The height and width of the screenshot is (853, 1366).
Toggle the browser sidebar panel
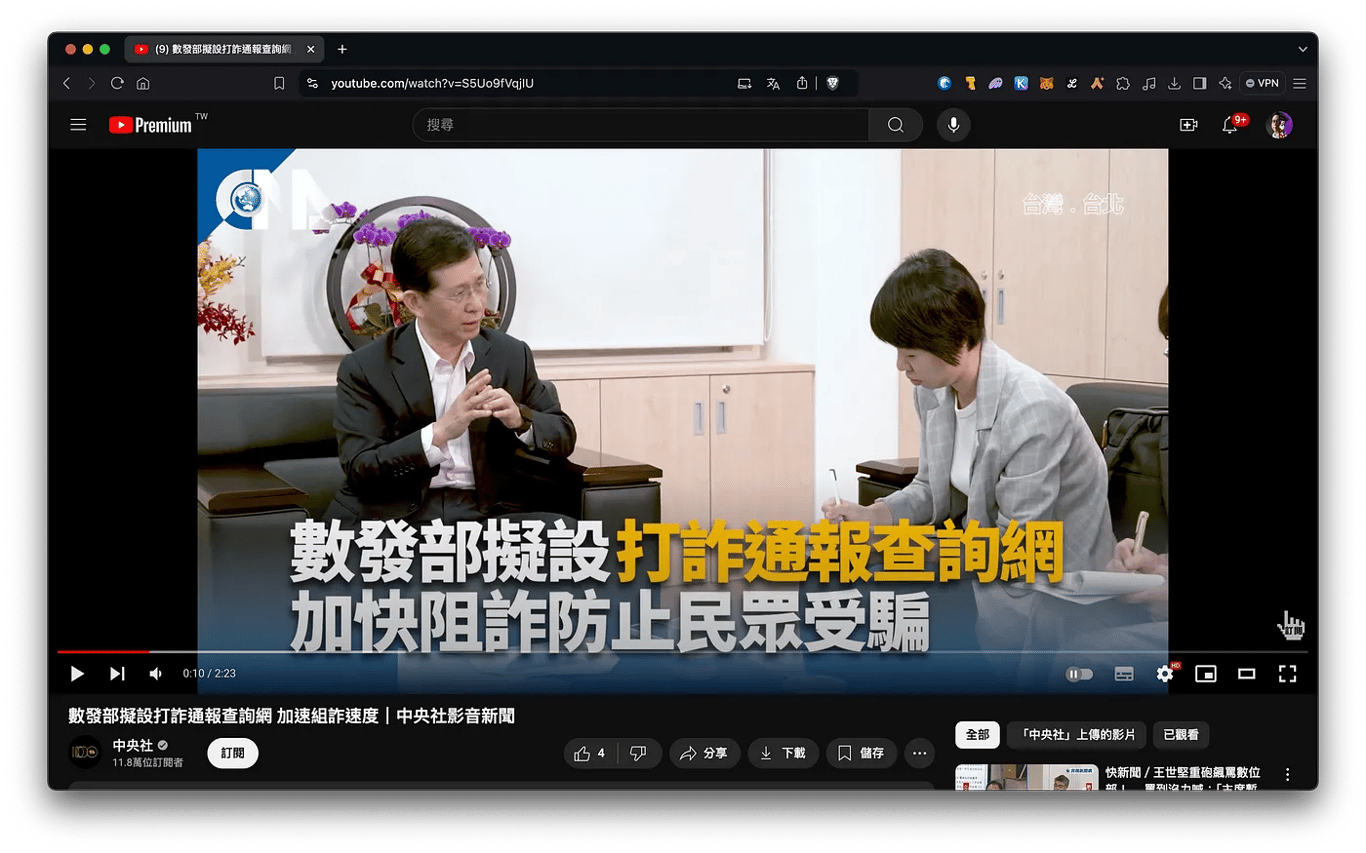1200,83
